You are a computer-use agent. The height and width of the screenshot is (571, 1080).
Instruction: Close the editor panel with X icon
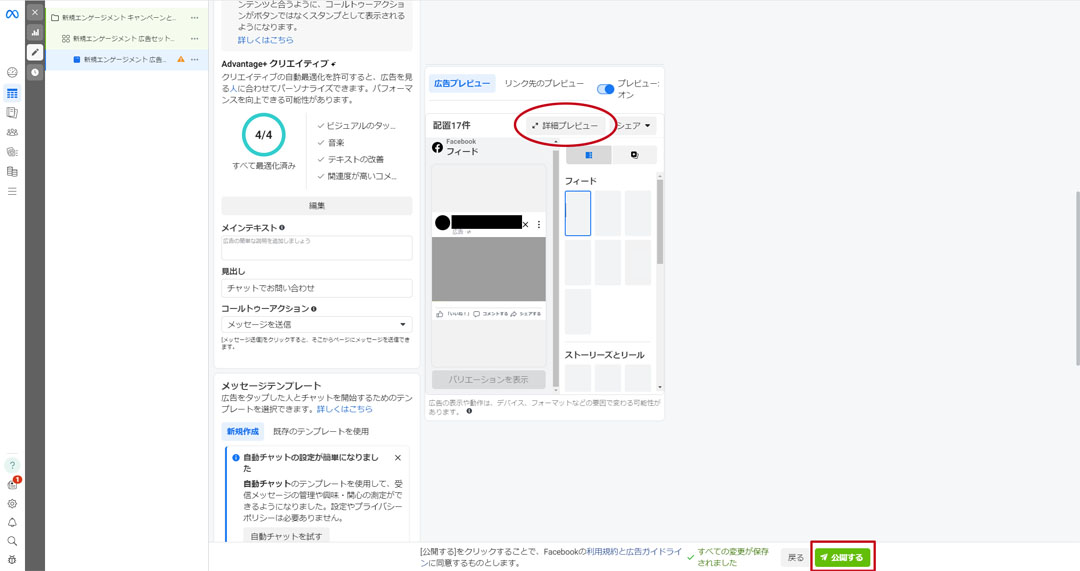coord(35,12)
